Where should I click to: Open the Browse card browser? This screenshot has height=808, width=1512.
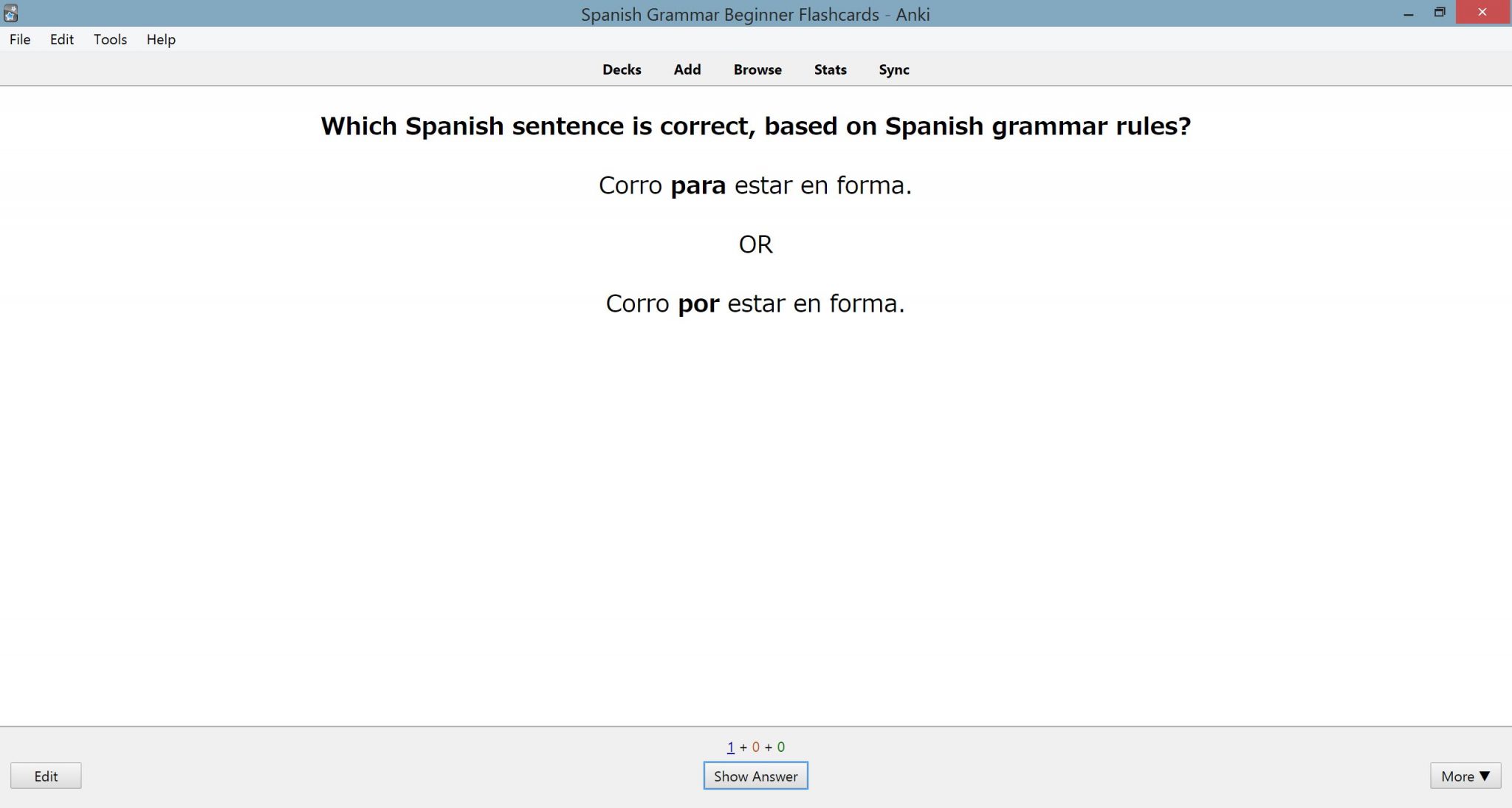click(757, 69)
